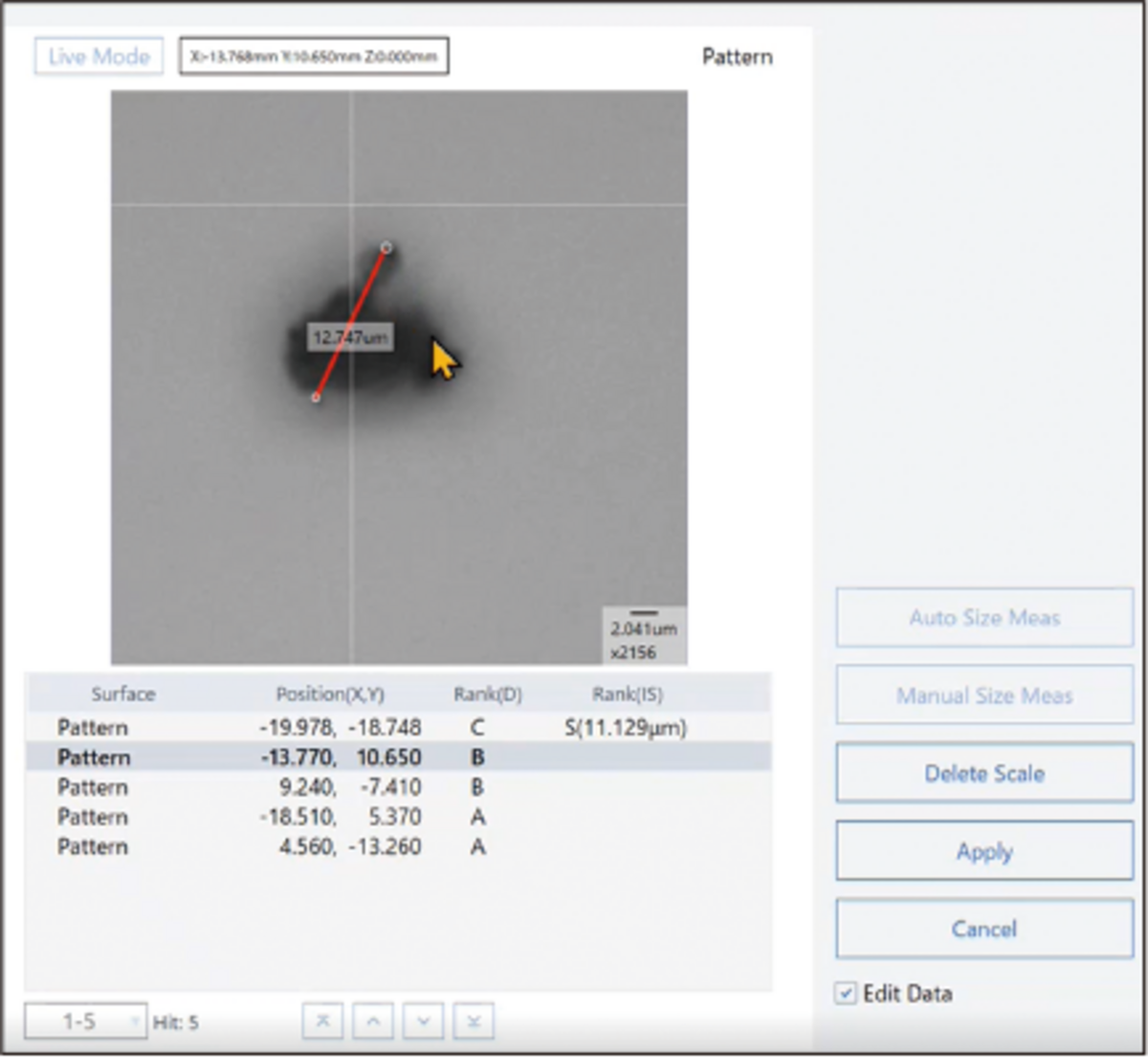Image resolution: width=1148 pixels, height=1058 pixels.
Task: Select the row with position 9.240, -7.410
Action: 340,787
